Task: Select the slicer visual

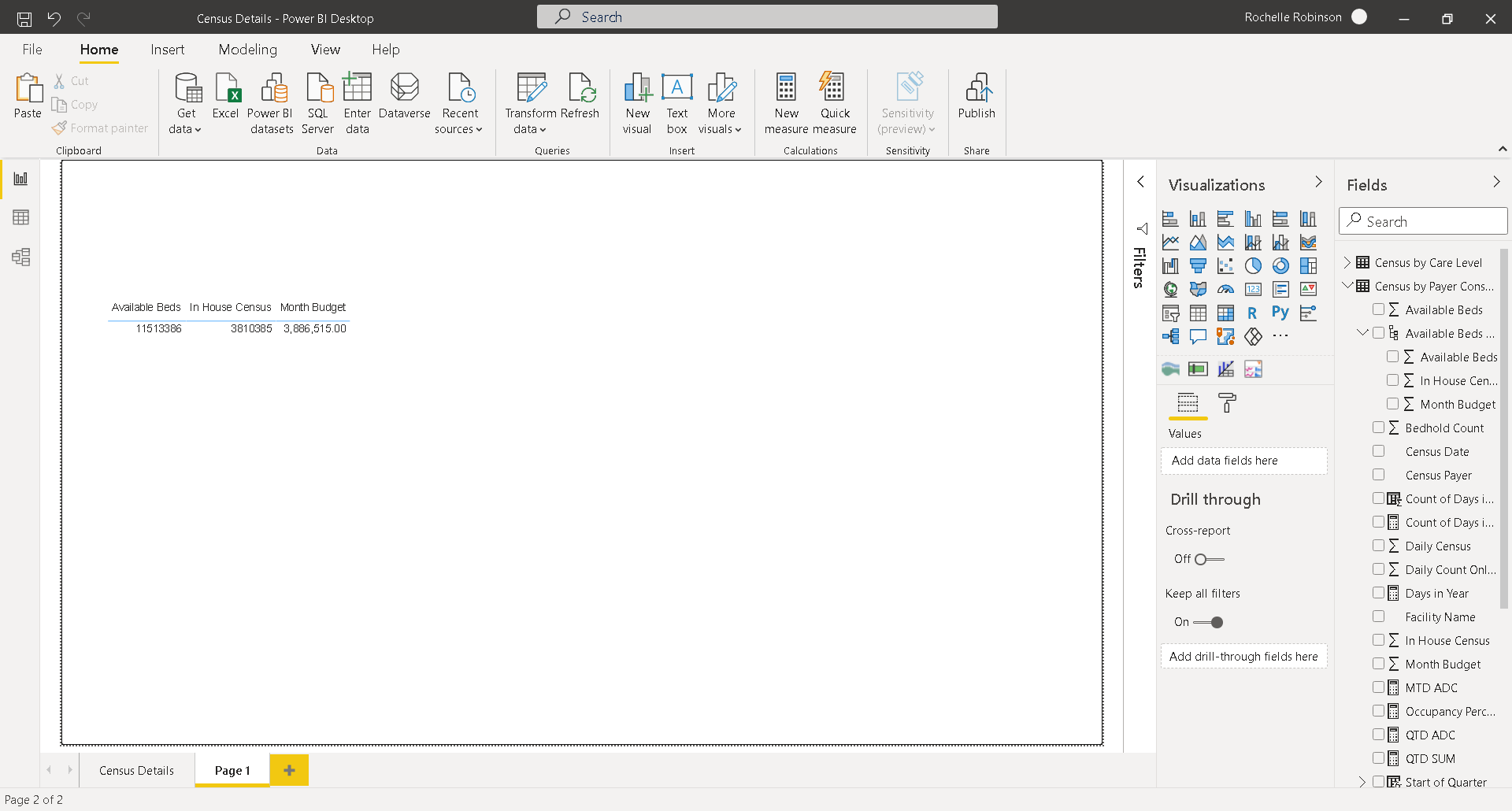Action: tap(1170, 313)
